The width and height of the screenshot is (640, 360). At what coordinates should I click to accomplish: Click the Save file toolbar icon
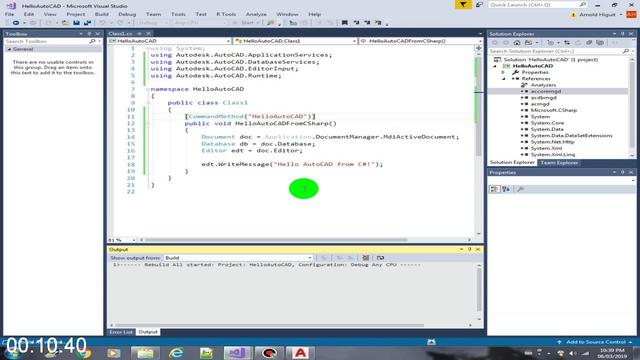(76, 23)
